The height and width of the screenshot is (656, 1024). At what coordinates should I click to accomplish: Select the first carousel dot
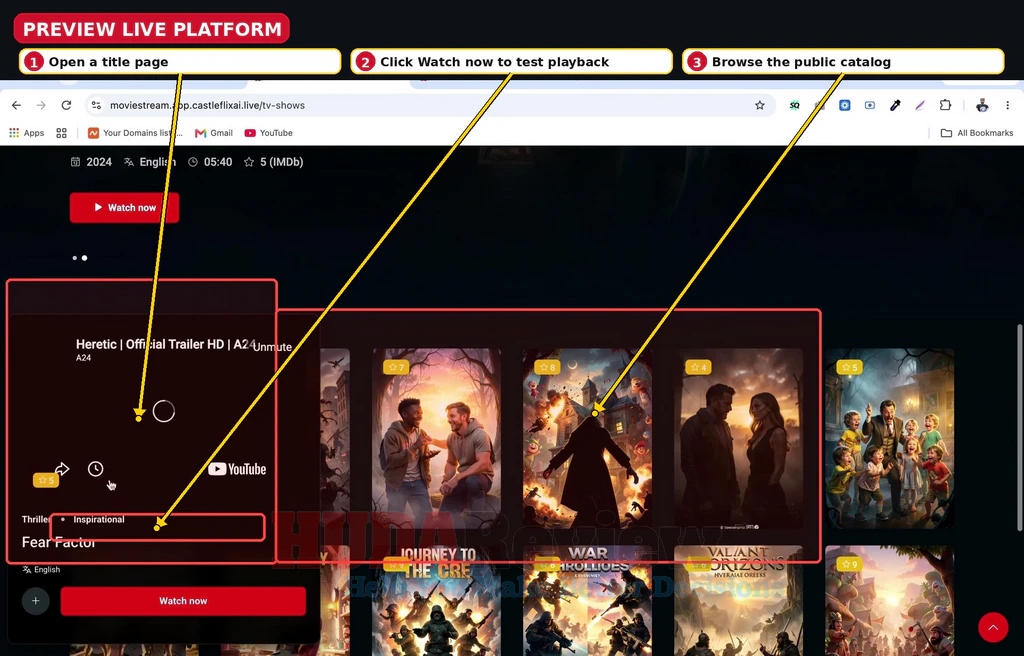[x=74, y=258]
